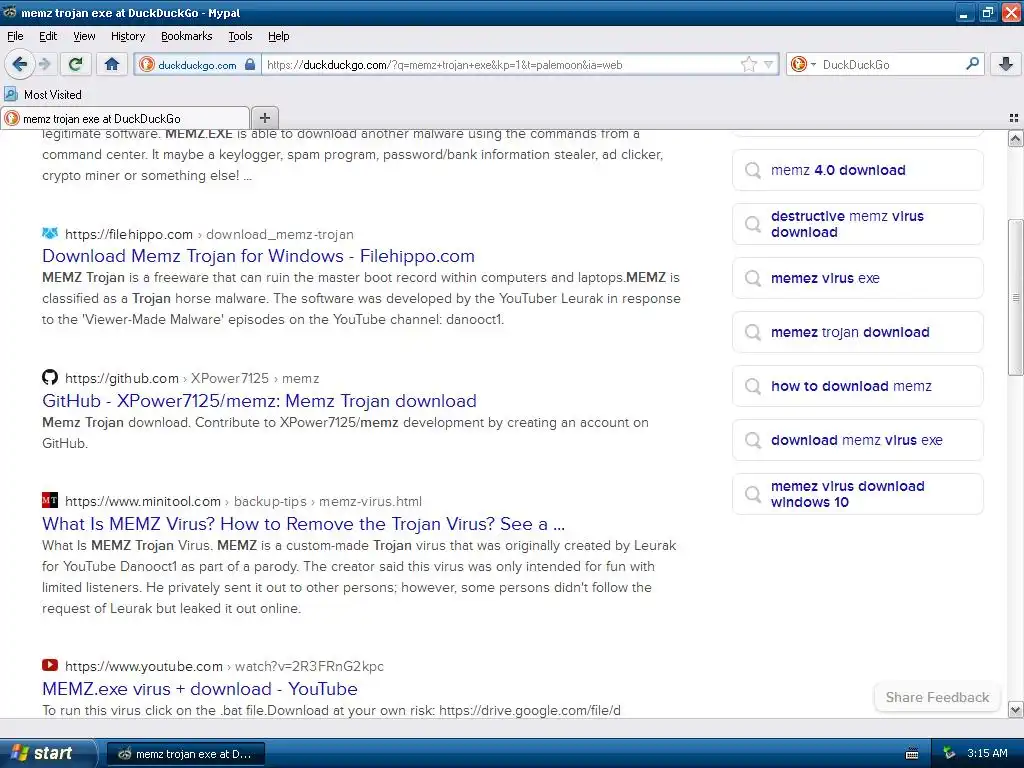Select the 'memz trojan exe at DuckDuckGo' tab
The image size is (1024, 768).
[x=125, y=118]
